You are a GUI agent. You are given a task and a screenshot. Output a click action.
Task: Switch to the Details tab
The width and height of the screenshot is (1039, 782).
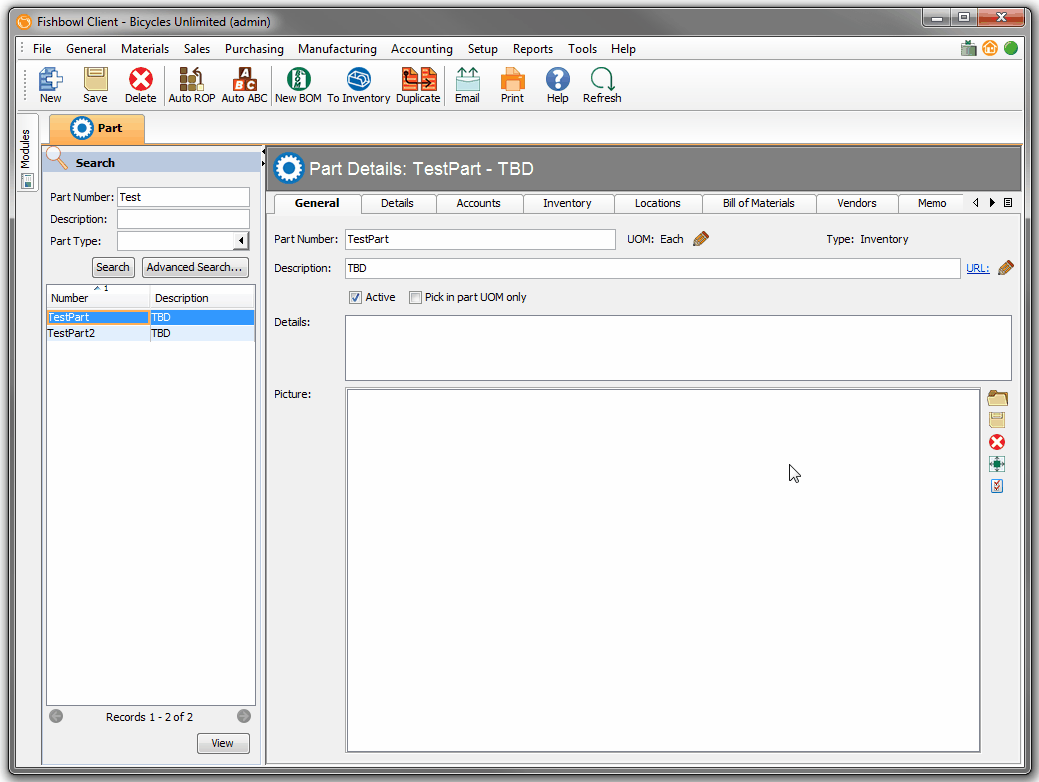[x=398, y=203]
